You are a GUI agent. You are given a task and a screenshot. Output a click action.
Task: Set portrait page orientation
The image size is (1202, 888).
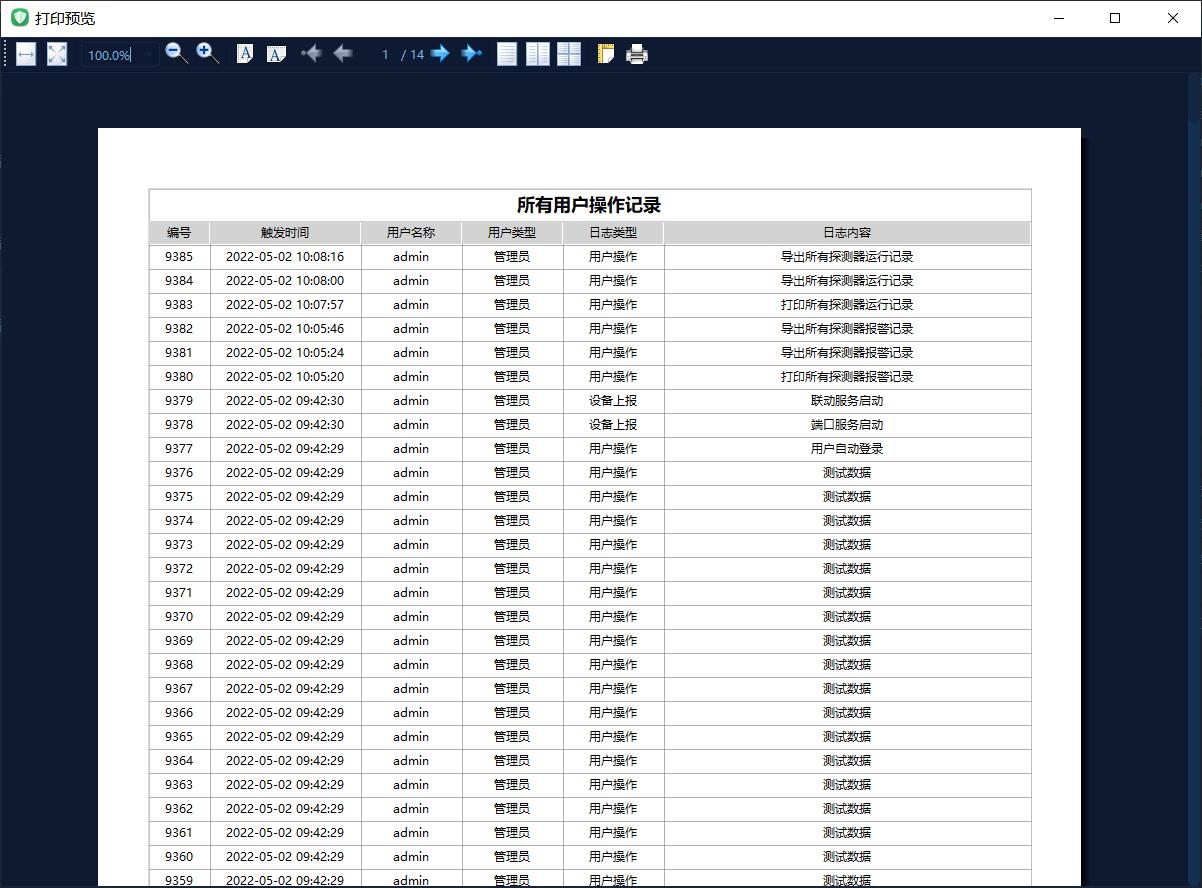(244, 54)
